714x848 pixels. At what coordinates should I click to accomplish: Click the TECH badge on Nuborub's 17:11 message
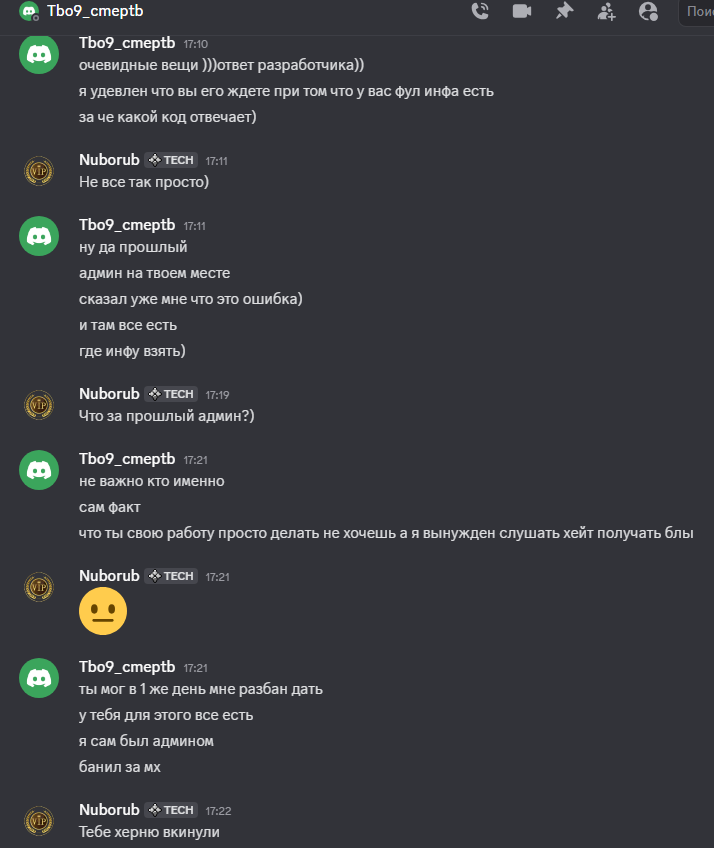click(171, 160)
